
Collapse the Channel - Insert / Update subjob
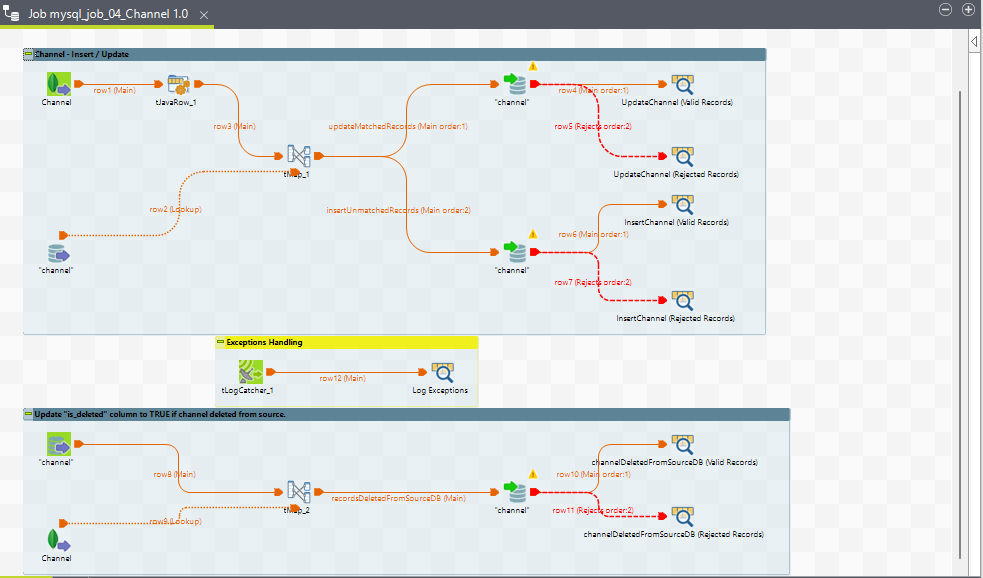tap(27, 54)
